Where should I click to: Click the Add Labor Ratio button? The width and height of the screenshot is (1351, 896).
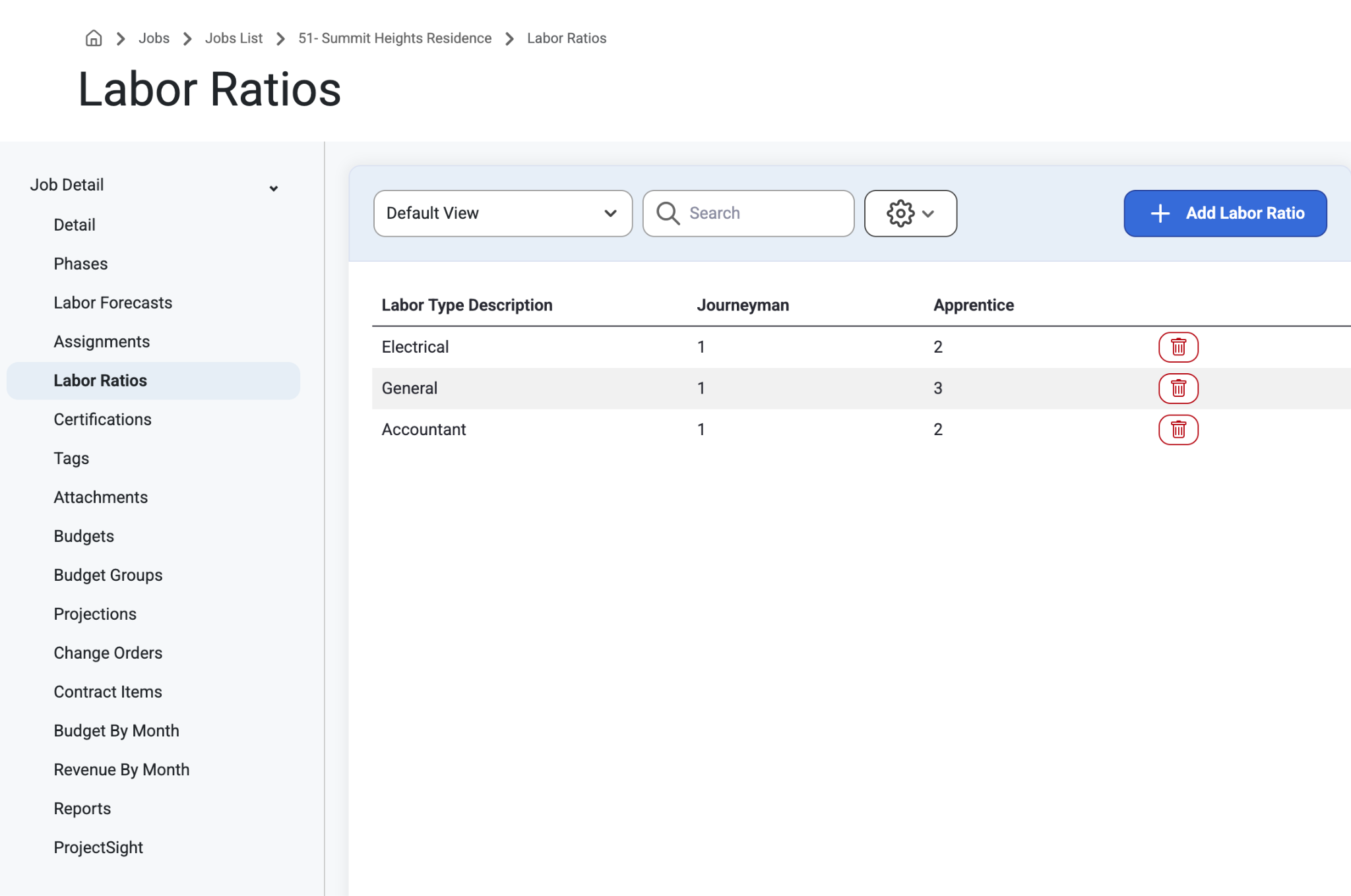1225,213
